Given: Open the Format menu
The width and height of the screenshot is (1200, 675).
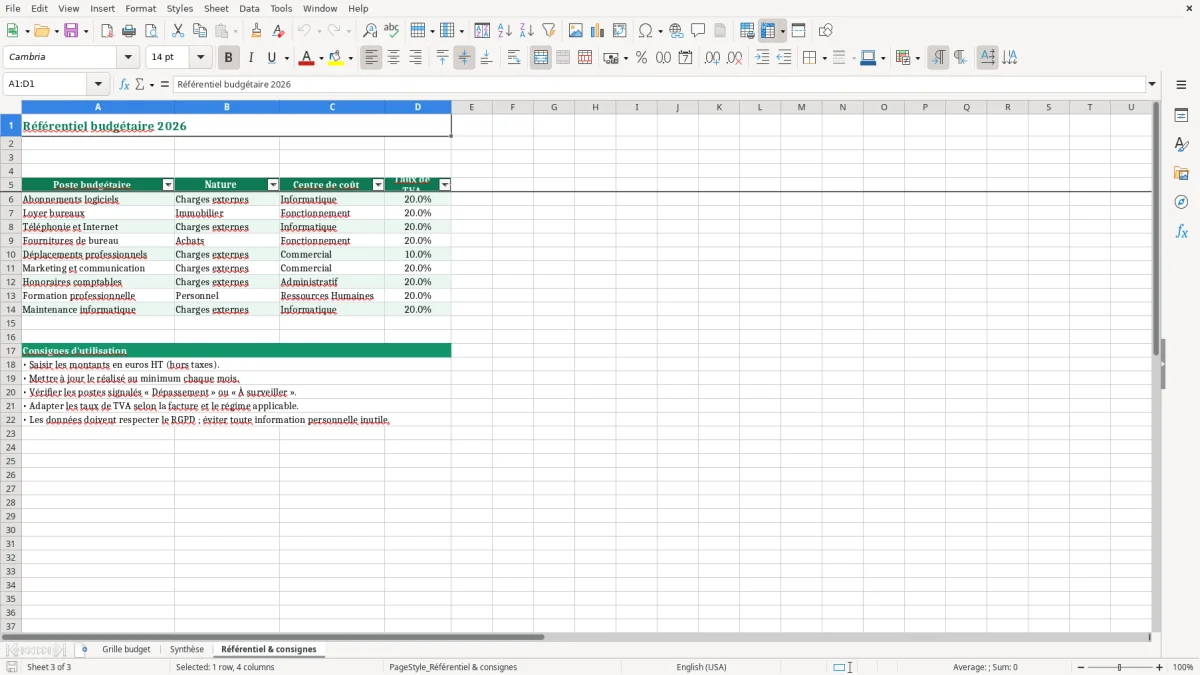Looking at the screenshot, I should 141,8.
